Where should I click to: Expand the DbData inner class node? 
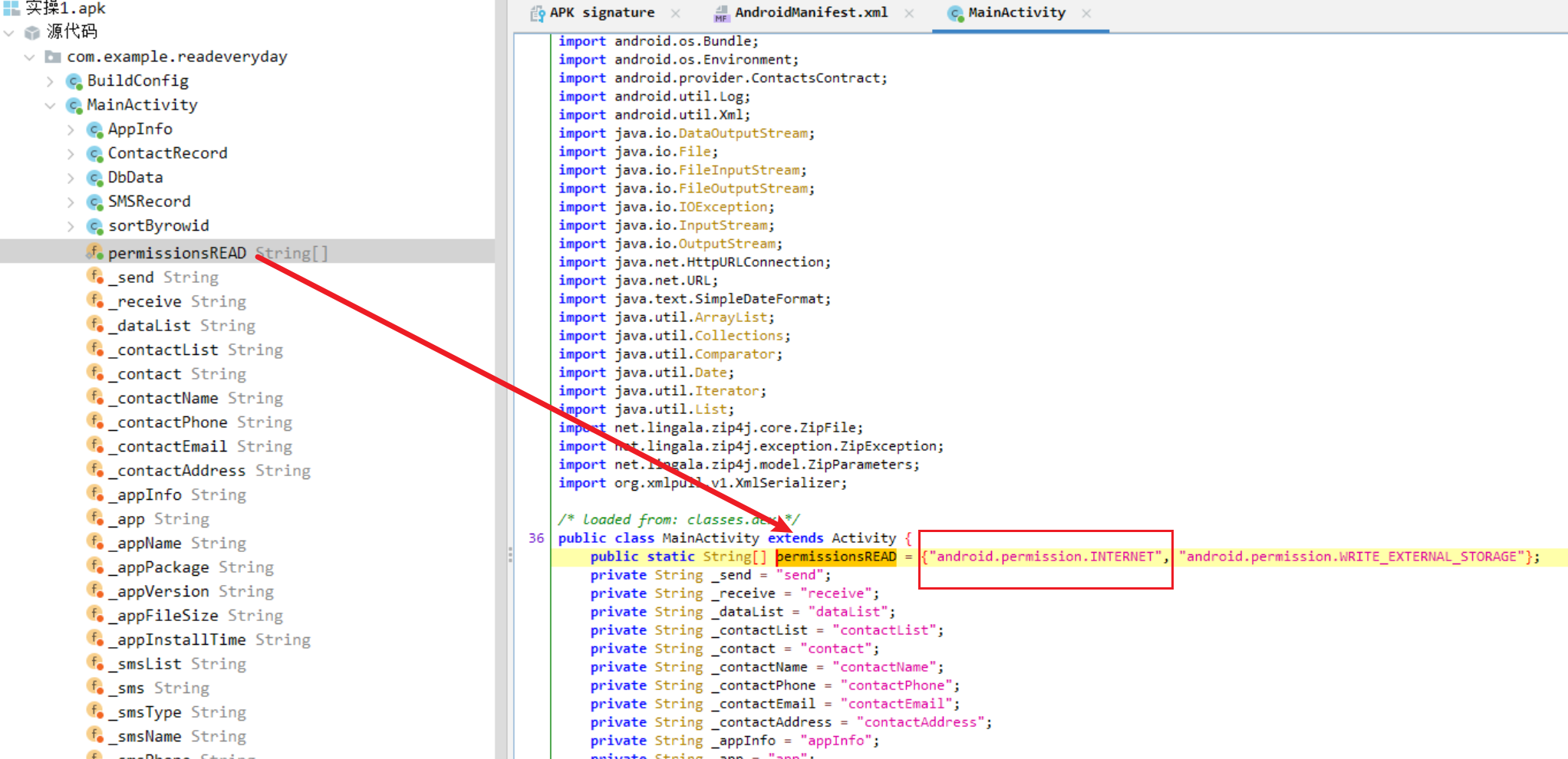click(71, 178)
